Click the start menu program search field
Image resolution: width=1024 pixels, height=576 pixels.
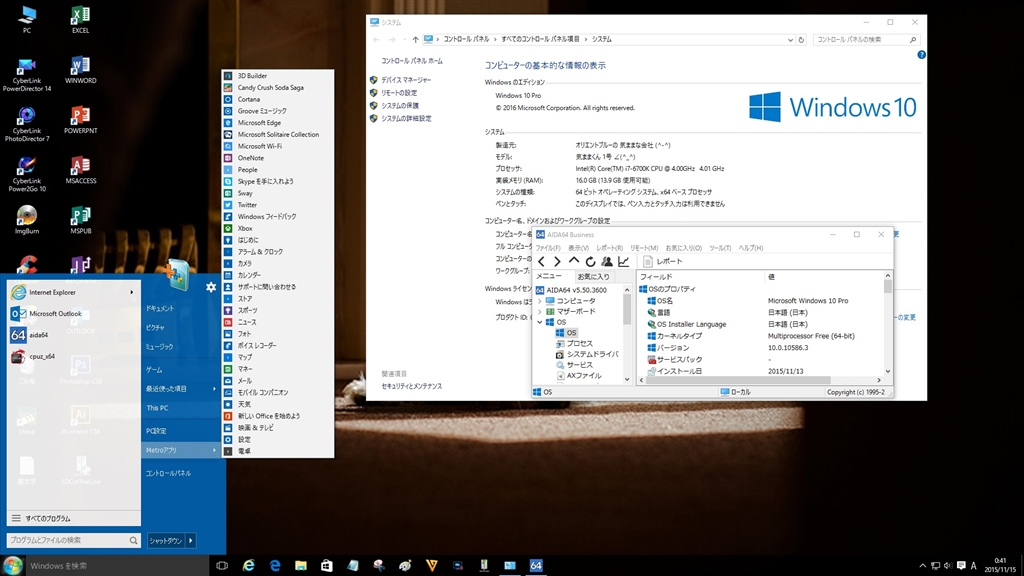pos(66,541)
